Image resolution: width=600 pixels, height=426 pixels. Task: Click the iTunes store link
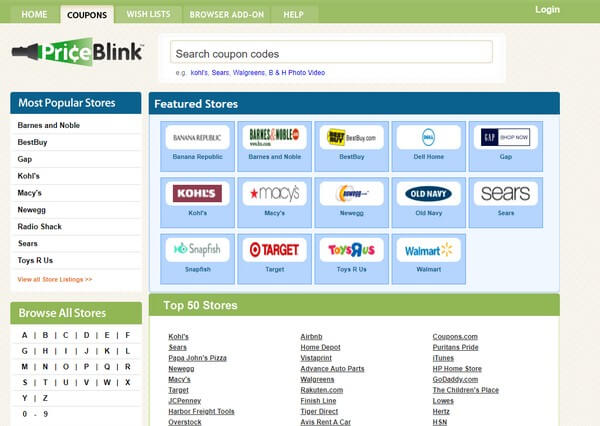[443, 358]
